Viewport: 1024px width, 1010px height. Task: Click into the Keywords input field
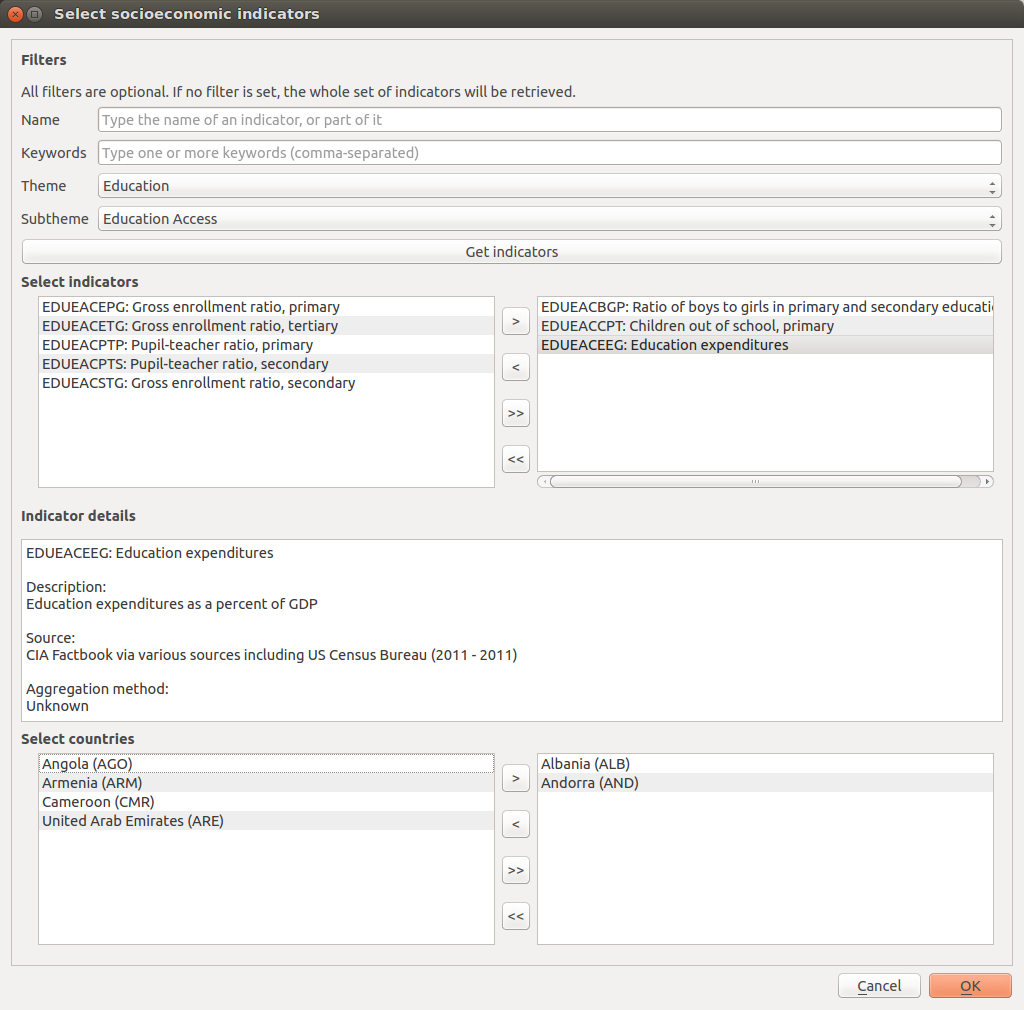(549, 153)
